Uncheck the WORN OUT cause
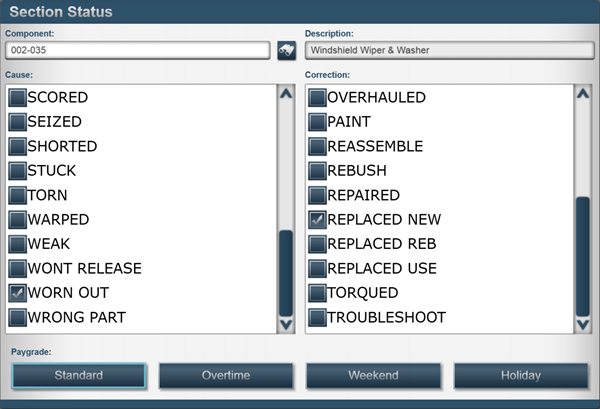 coord(18,293)
